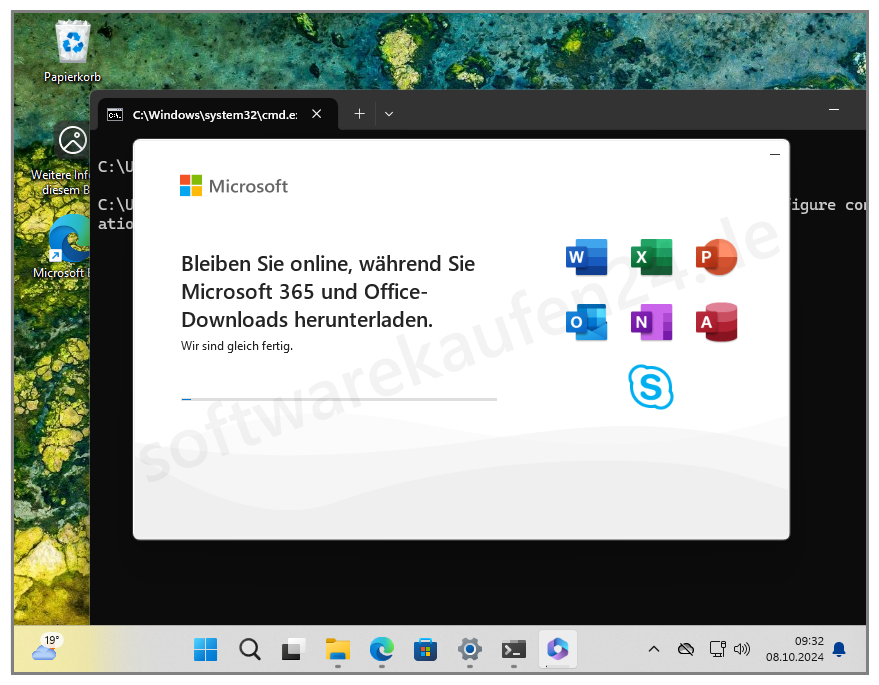
Task: Open Windows Settings from the taskbar
Action: pos(469,649)
